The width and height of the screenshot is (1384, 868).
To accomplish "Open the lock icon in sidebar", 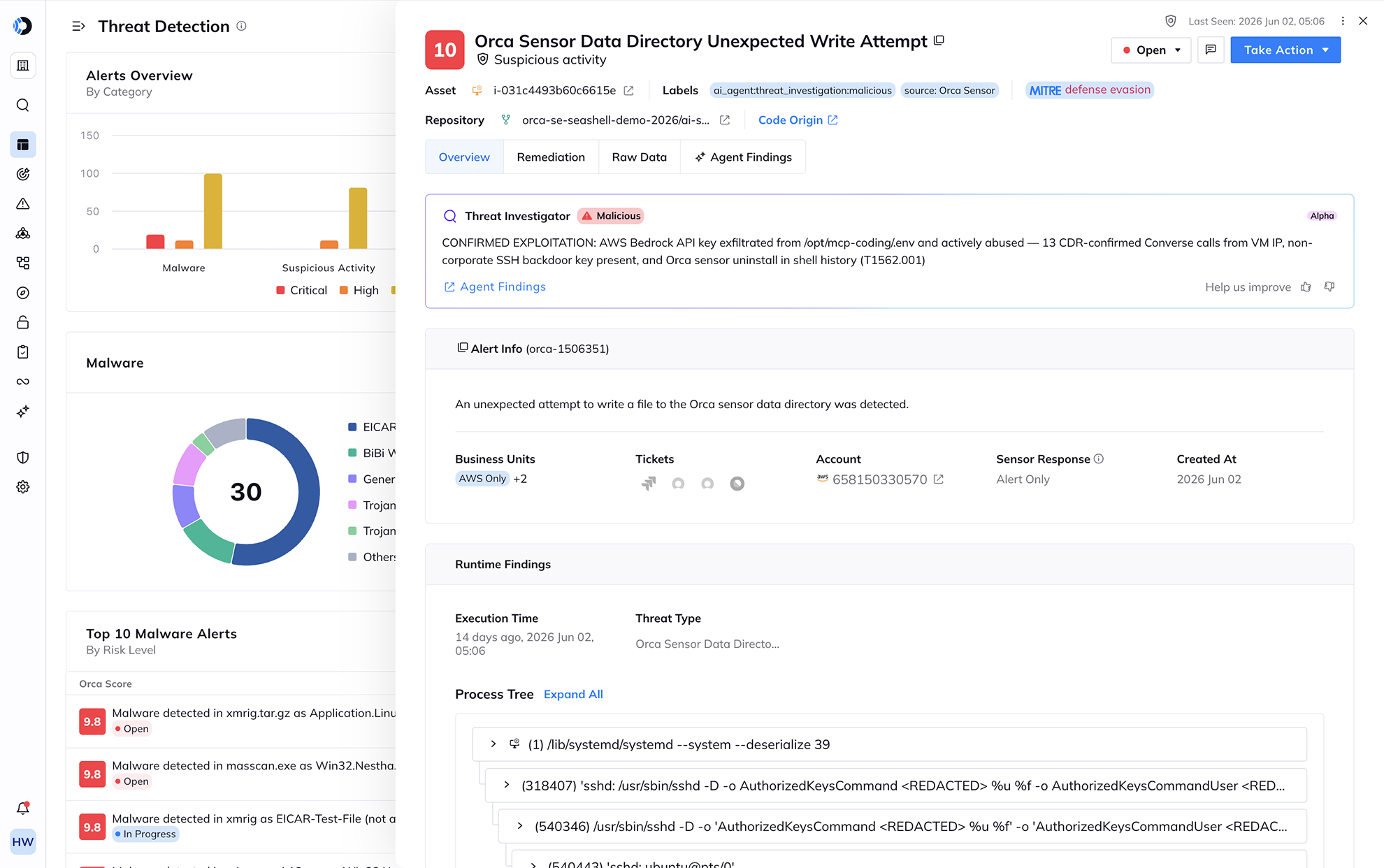I will pyautogui.click(x=23, y=322).
